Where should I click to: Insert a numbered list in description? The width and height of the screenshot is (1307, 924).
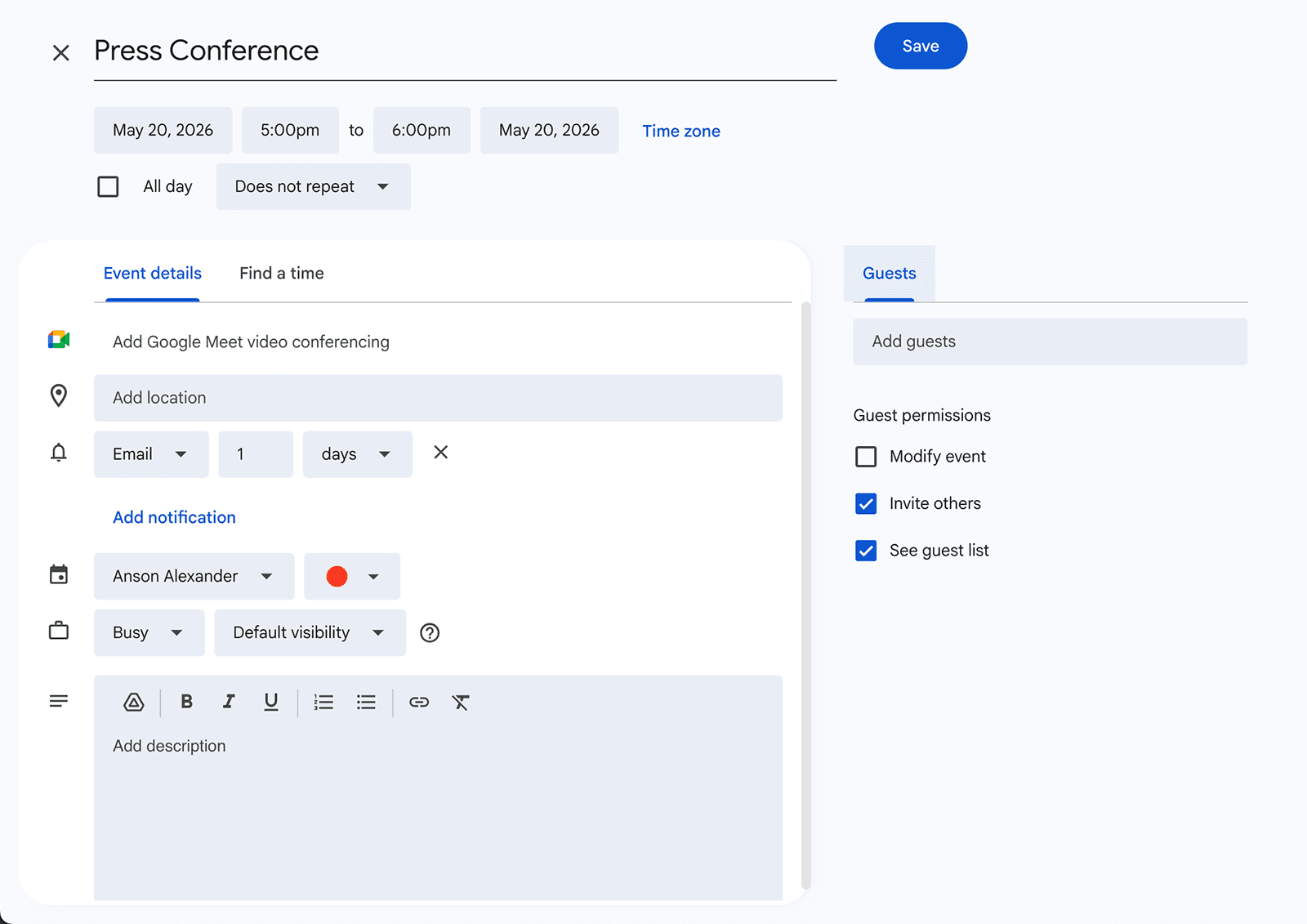coord(323,702)
